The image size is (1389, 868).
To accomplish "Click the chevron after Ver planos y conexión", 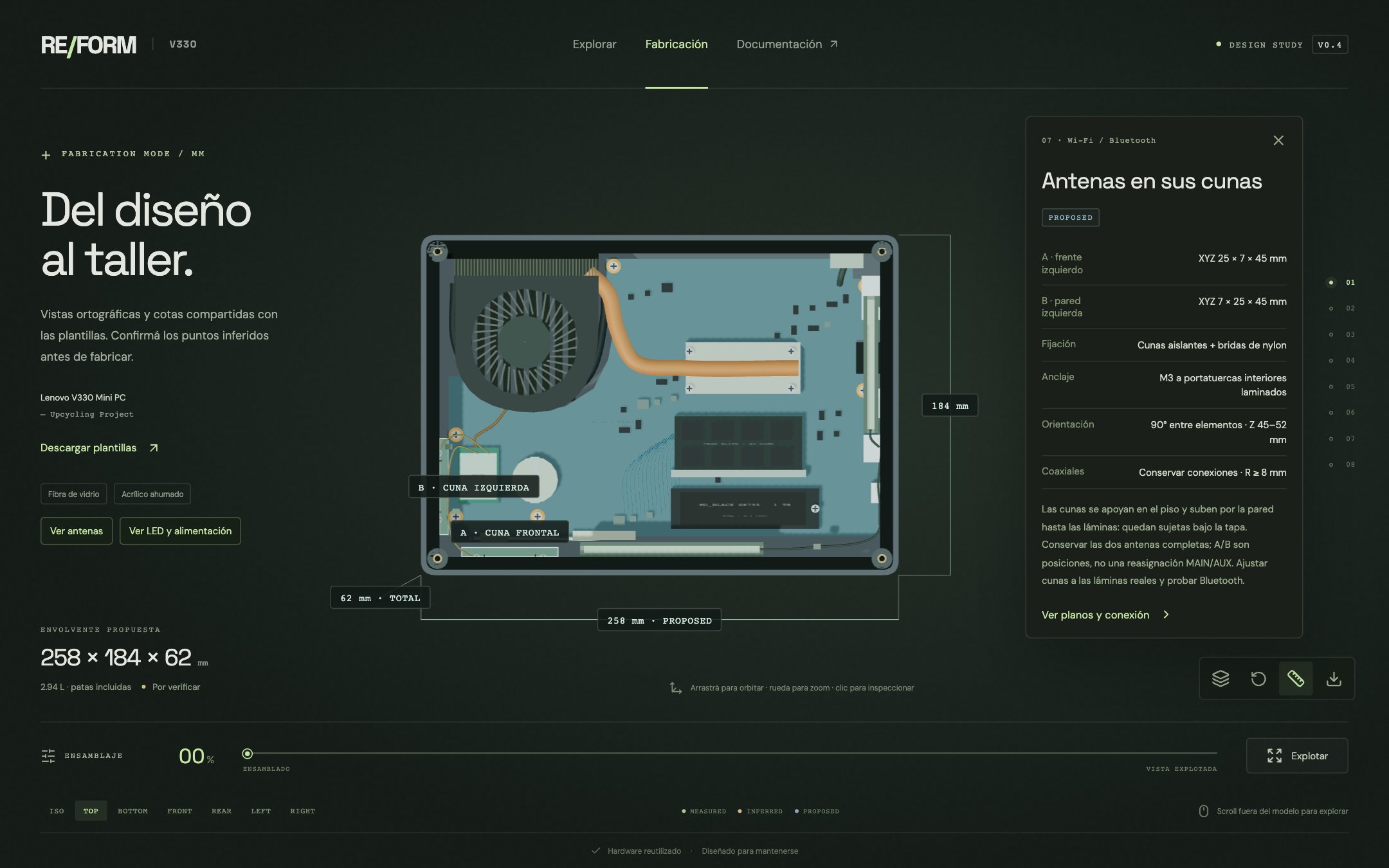I will pos(1167,615).
